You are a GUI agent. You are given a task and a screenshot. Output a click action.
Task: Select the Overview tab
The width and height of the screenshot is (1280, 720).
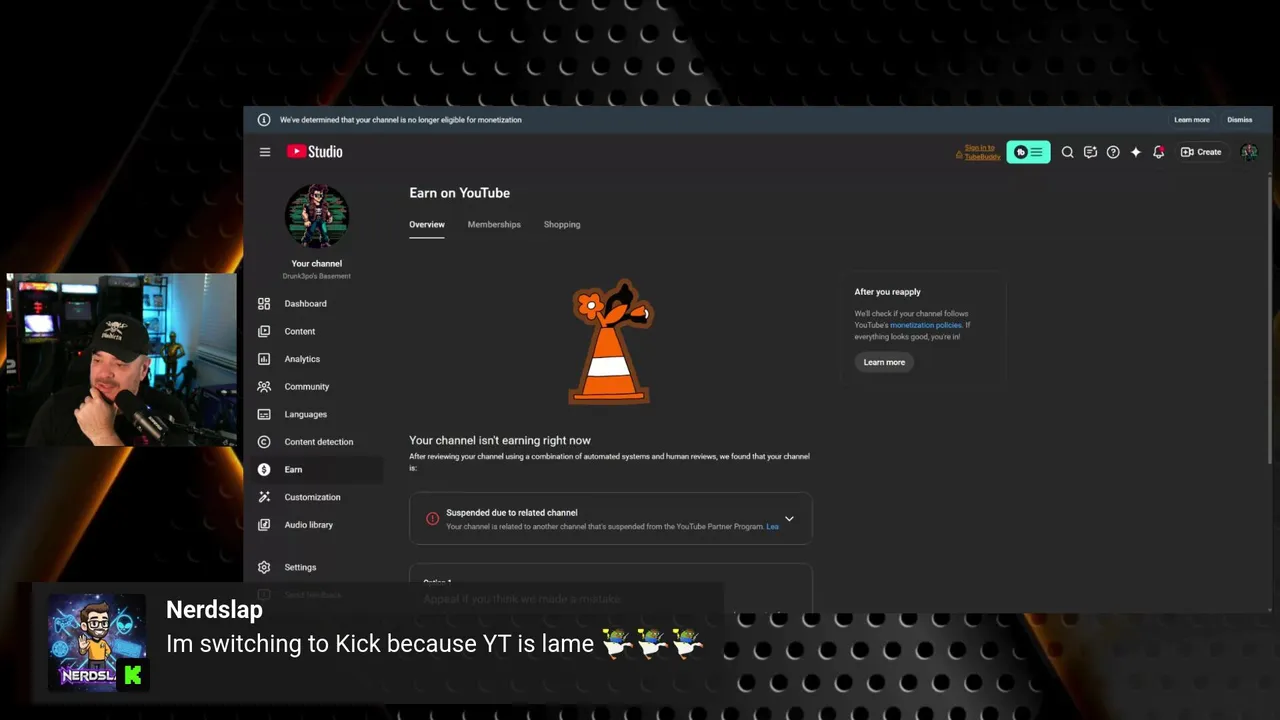point(427,225)
